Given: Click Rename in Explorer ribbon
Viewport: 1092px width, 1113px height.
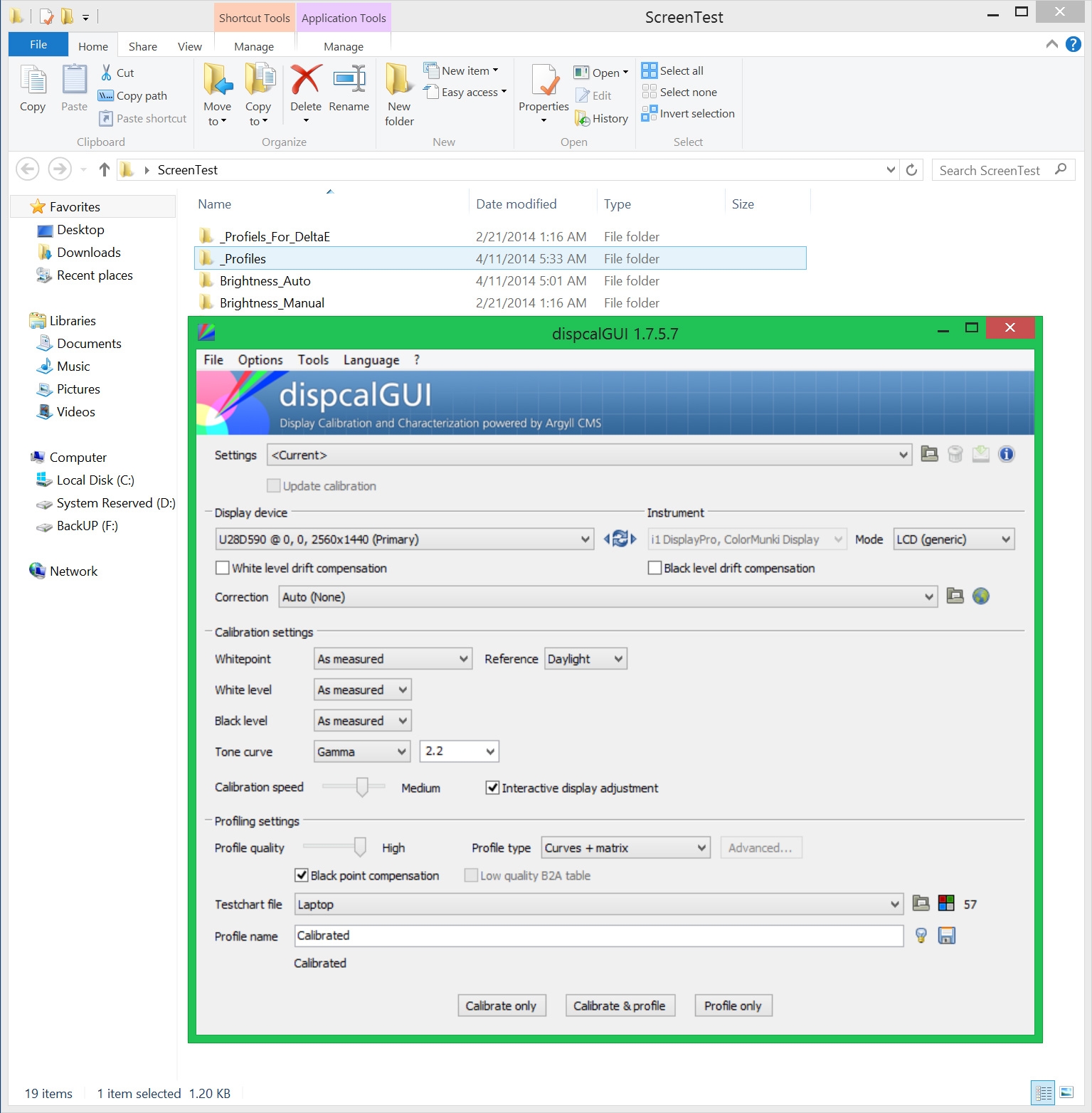Looking at the screenshot, I should pyautogui.click(x=349, y=88).
